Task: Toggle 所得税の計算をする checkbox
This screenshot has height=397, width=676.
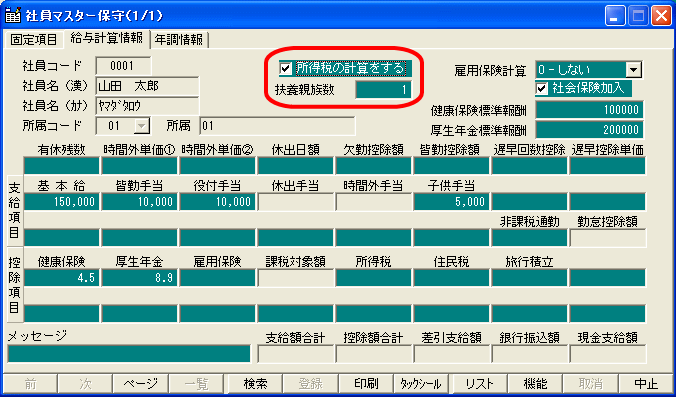Action: pyautogui.click(x=285, y=68)
